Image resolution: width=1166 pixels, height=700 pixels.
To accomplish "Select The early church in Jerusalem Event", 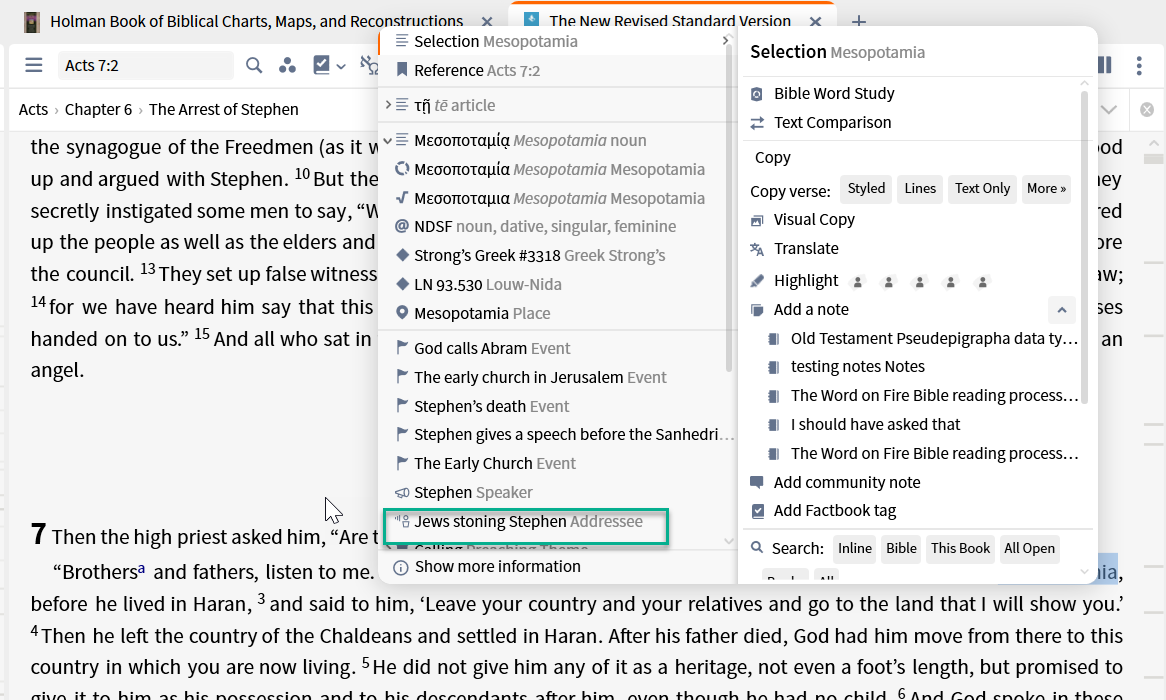I will [556, 377].
